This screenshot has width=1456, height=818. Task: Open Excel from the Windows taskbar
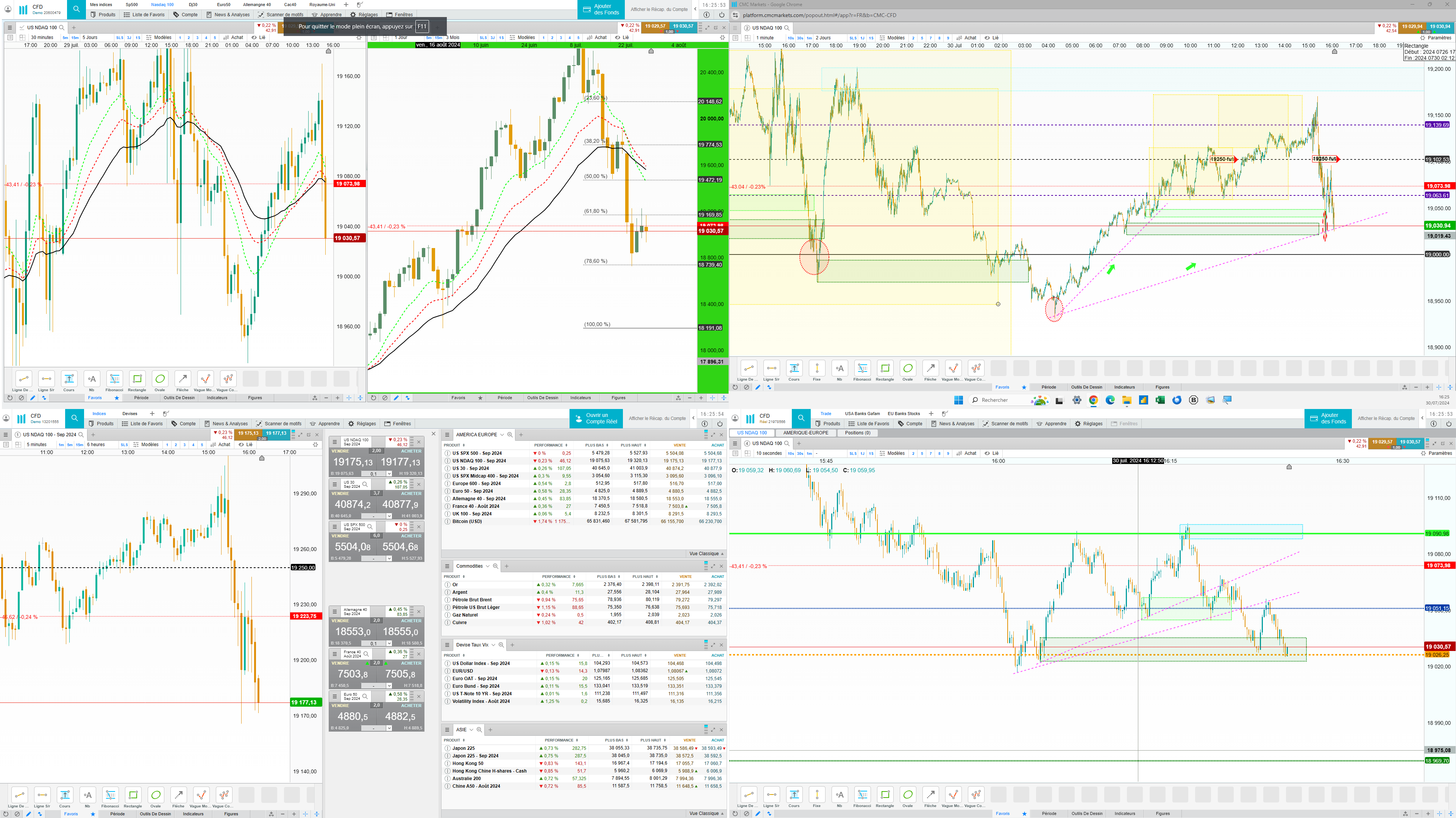click(1160, 400)
